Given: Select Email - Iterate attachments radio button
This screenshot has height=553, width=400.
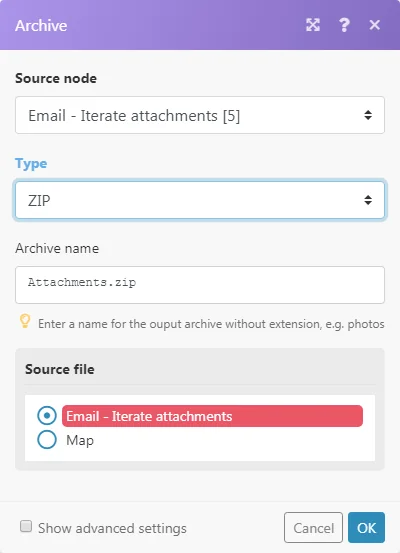Looking at the screenshot, I should [47, 415].
